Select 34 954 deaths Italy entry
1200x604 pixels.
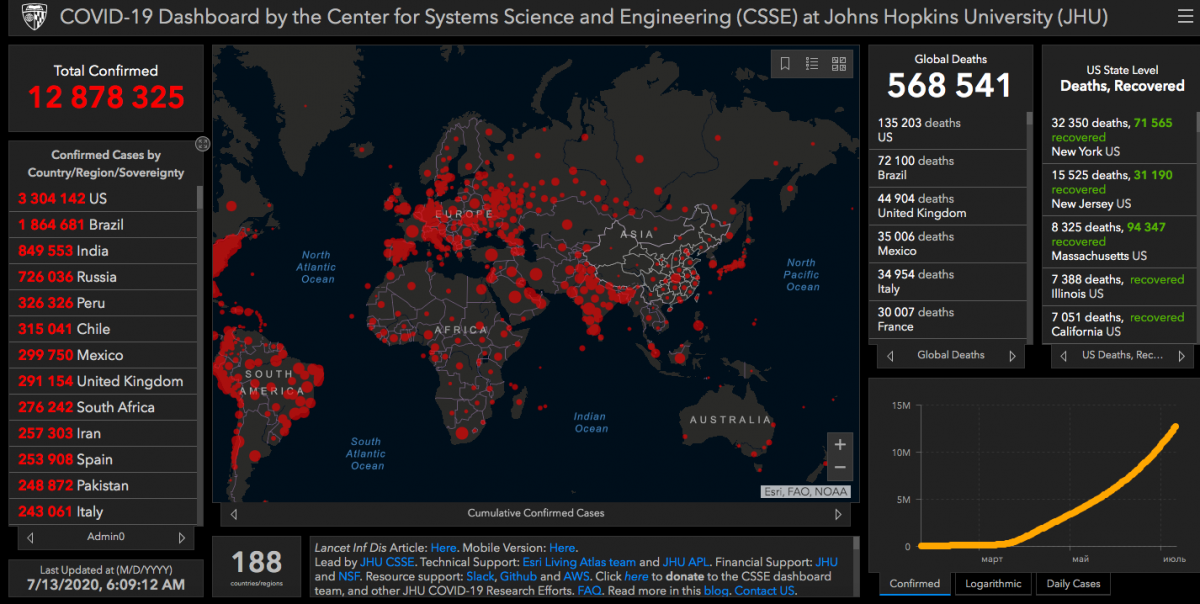point(948,282)
